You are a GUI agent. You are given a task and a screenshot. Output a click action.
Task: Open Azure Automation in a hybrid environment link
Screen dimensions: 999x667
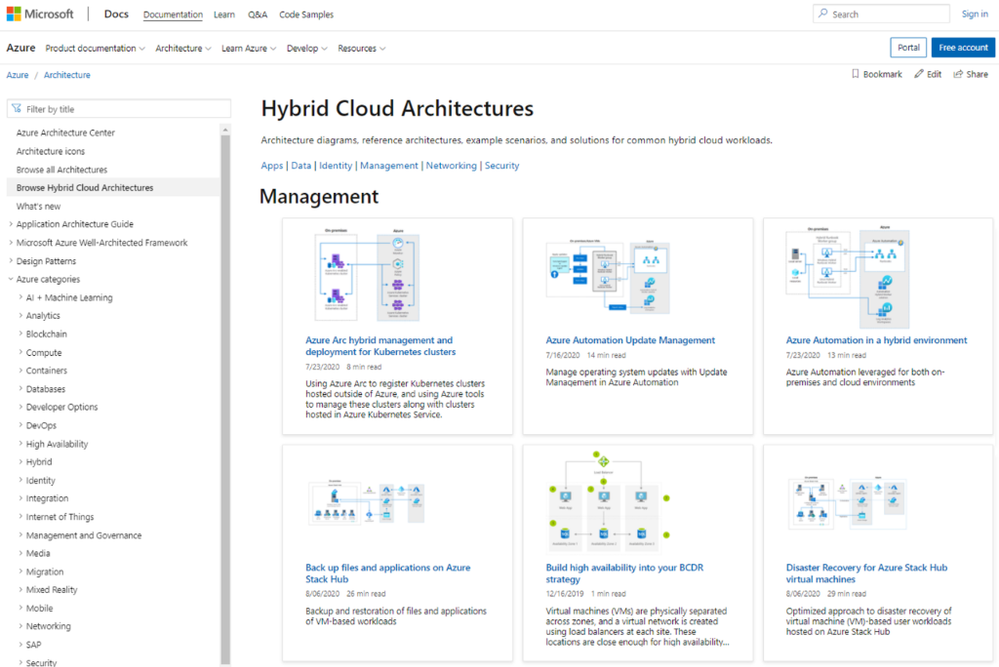876,340
